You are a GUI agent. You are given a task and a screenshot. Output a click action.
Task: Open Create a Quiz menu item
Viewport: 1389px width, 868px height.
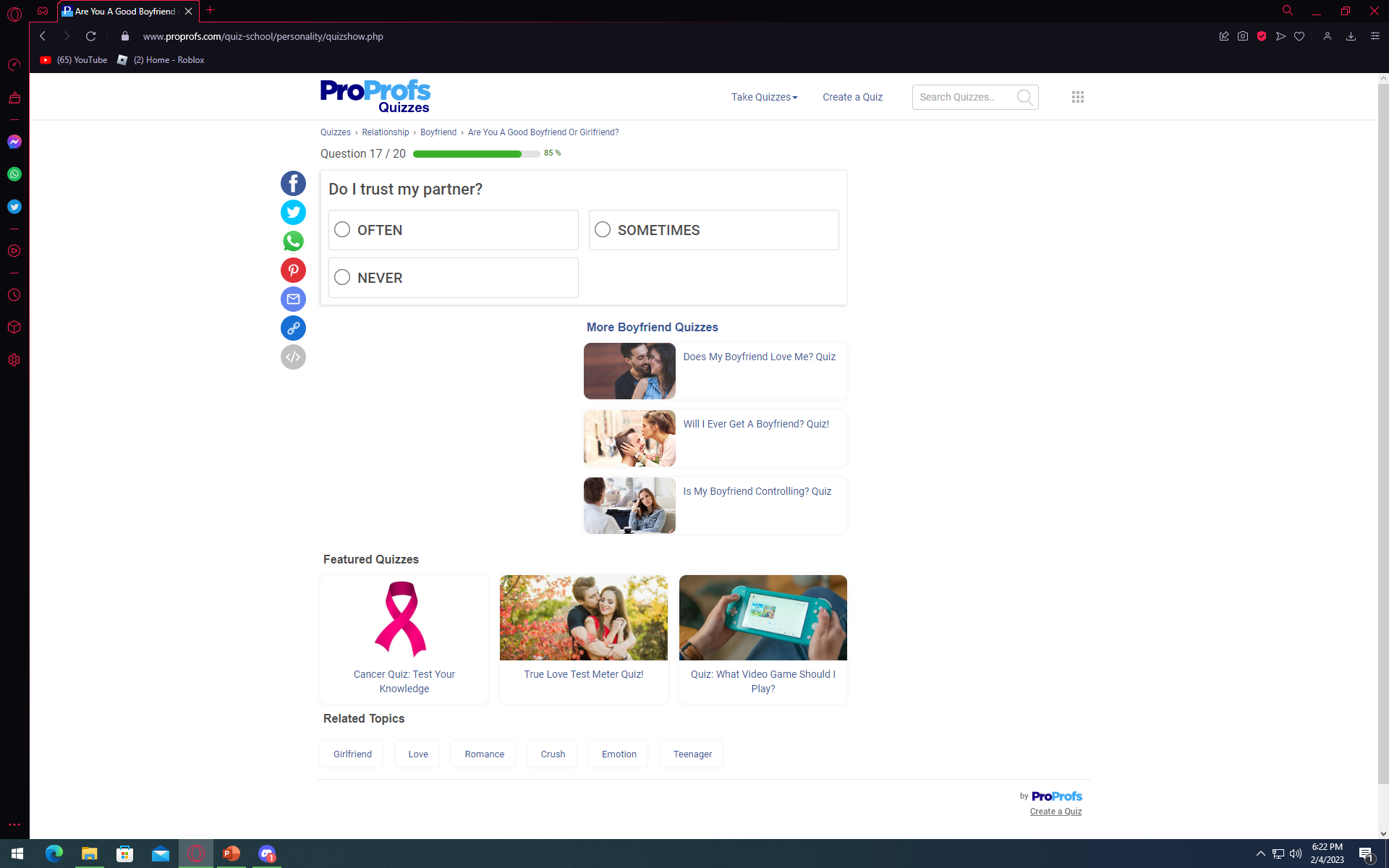click(x=852, y=97)
